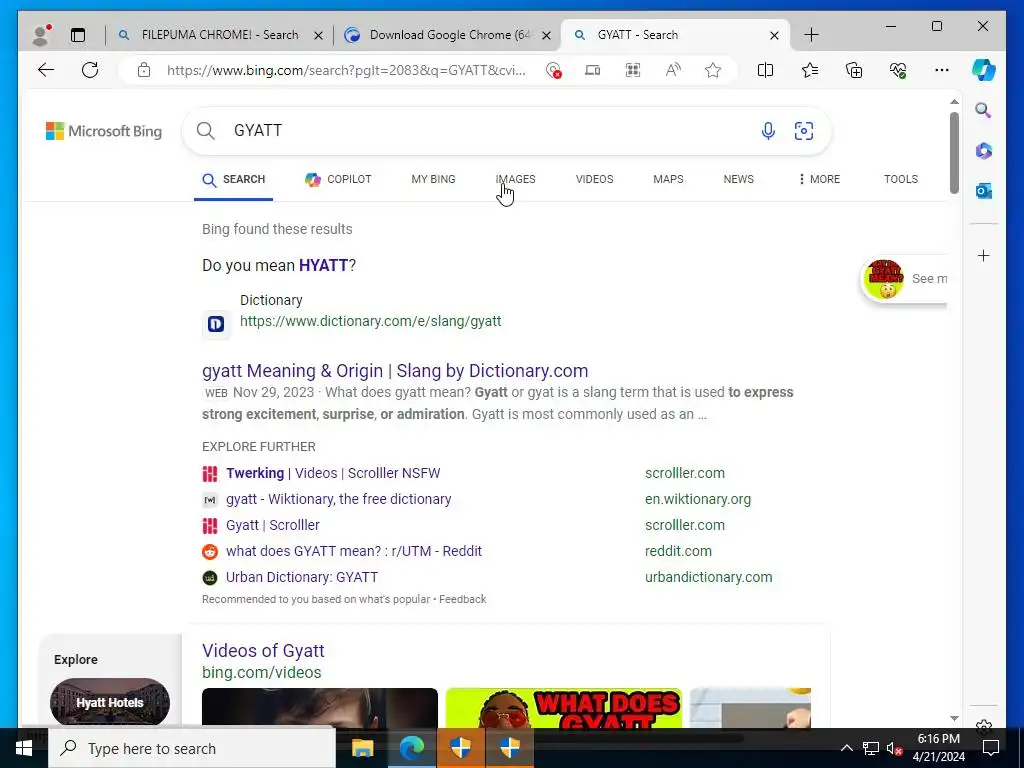1024x768 pixels.
Task: Select the MAPS search tab
Action: click(668, 179)
